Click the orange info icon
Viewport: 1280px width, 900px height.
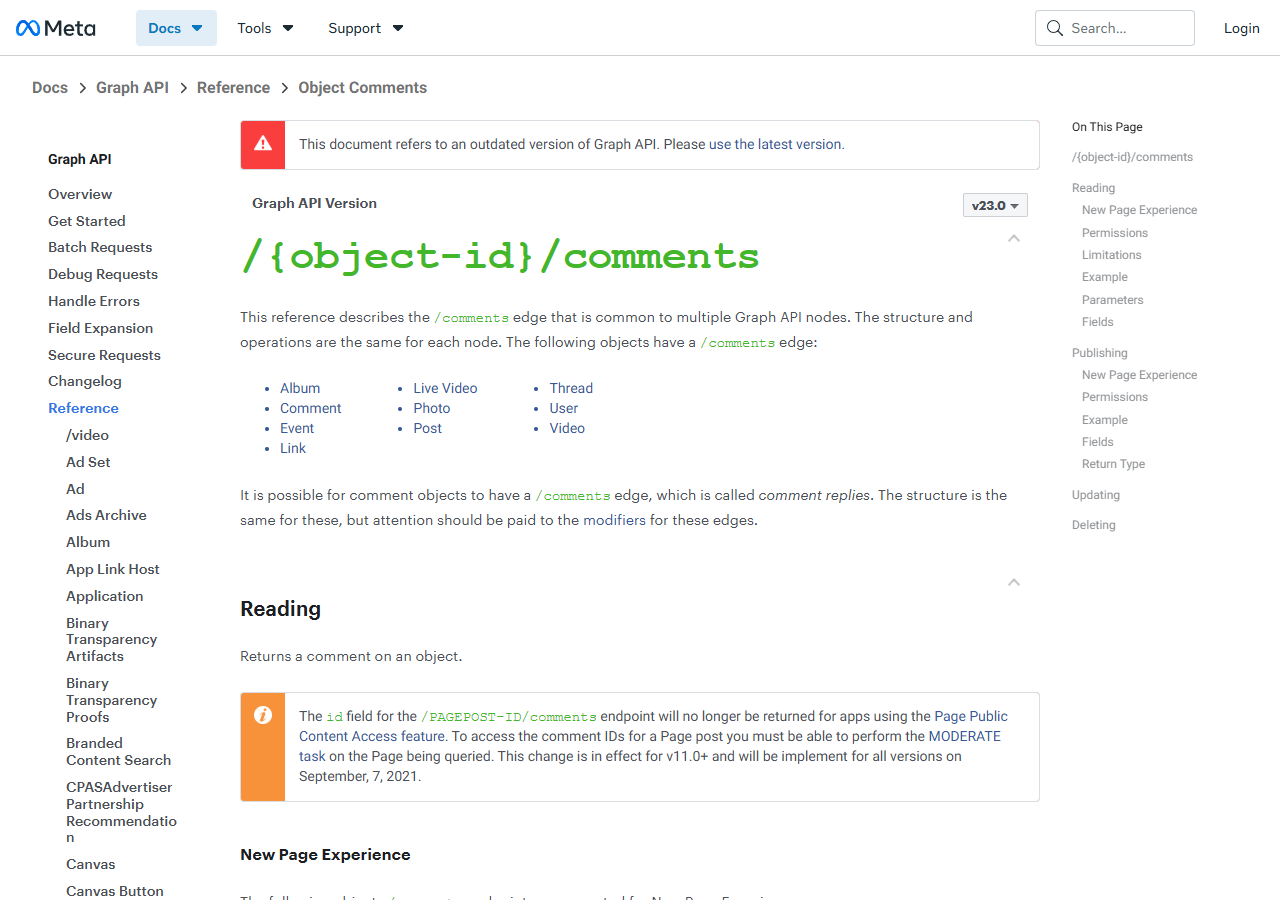click(x=263, y=715)
